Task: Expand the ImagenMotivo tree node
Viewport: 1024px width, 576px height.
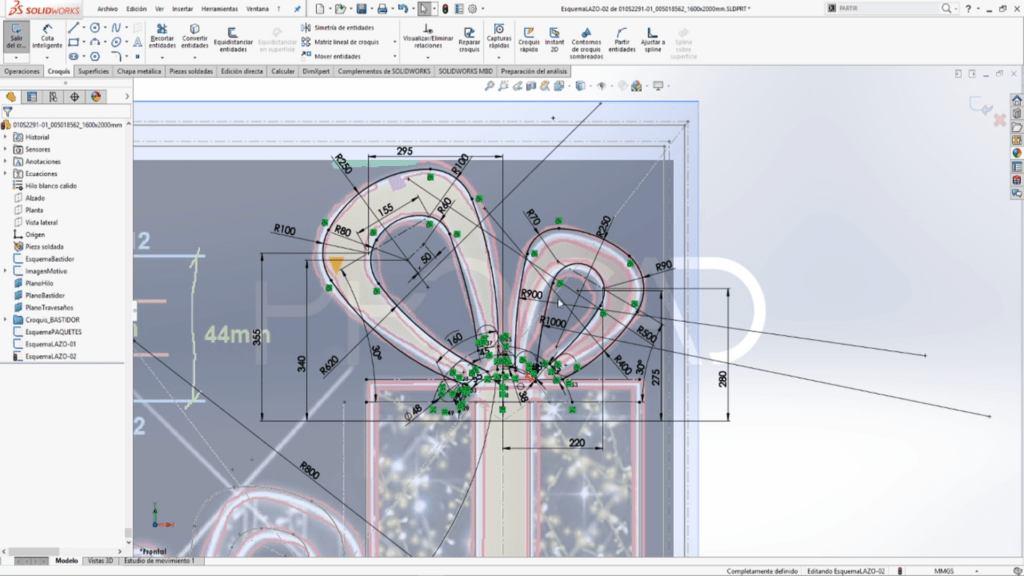Action: click(x=5, y=271)
